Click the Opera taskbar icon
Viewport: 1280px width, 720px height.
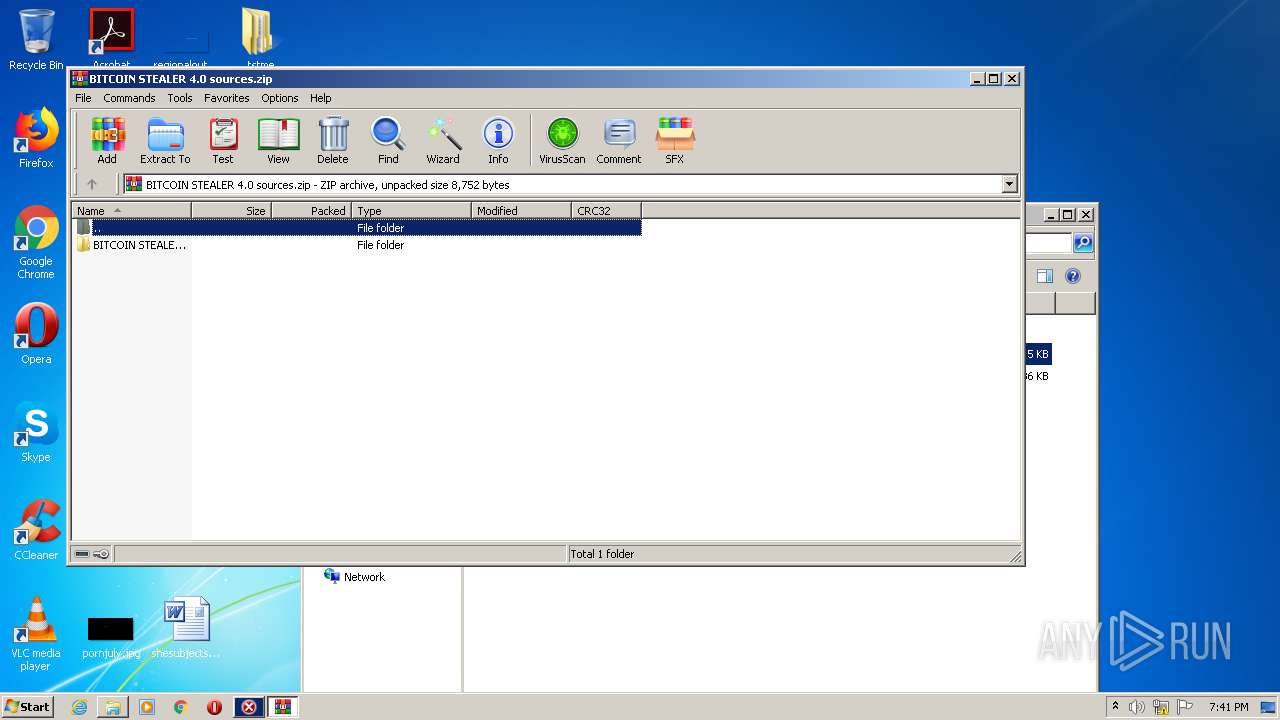click(214, 707)
